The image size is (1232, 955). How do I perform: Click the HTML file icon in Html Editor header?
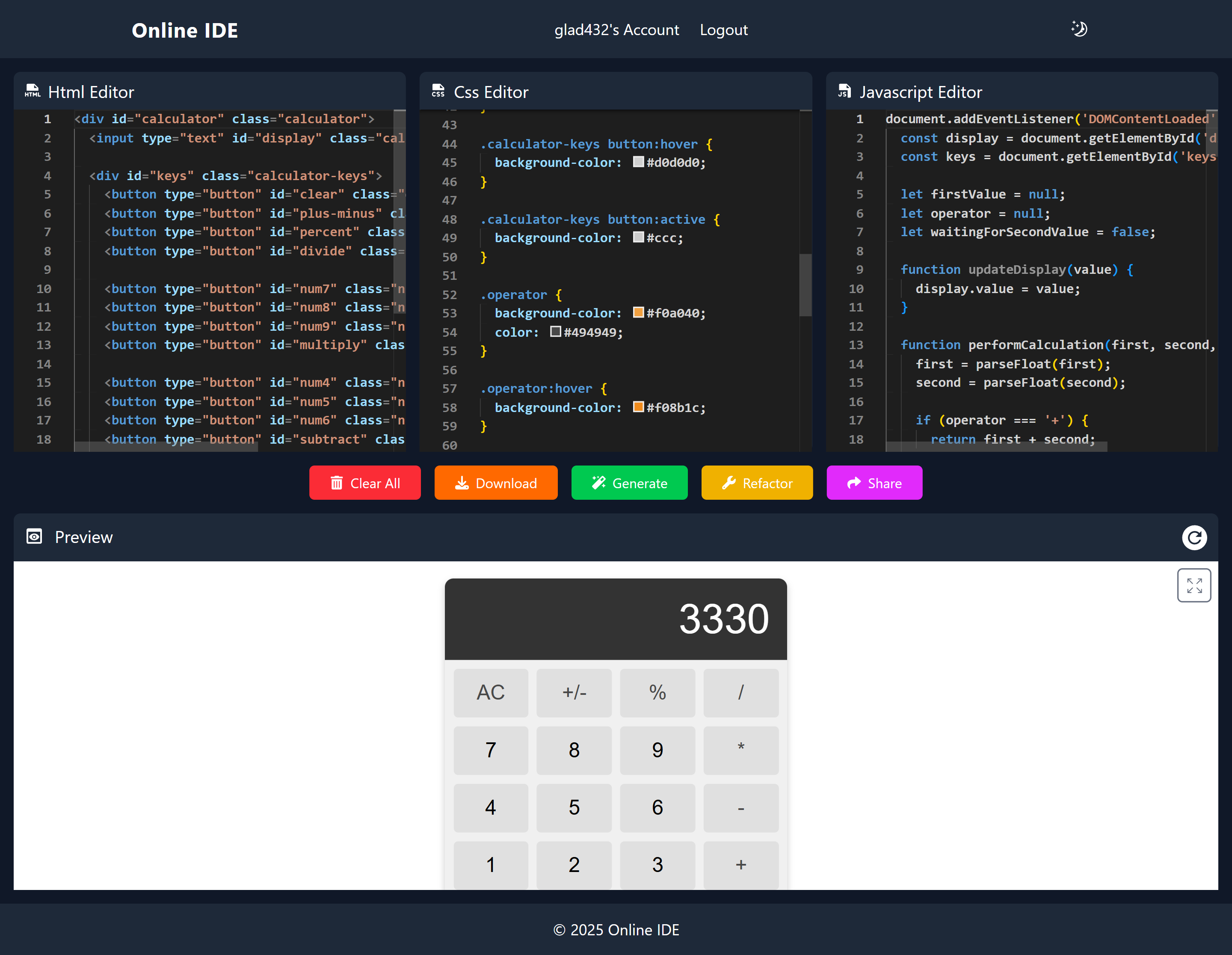tap(33, 91)
